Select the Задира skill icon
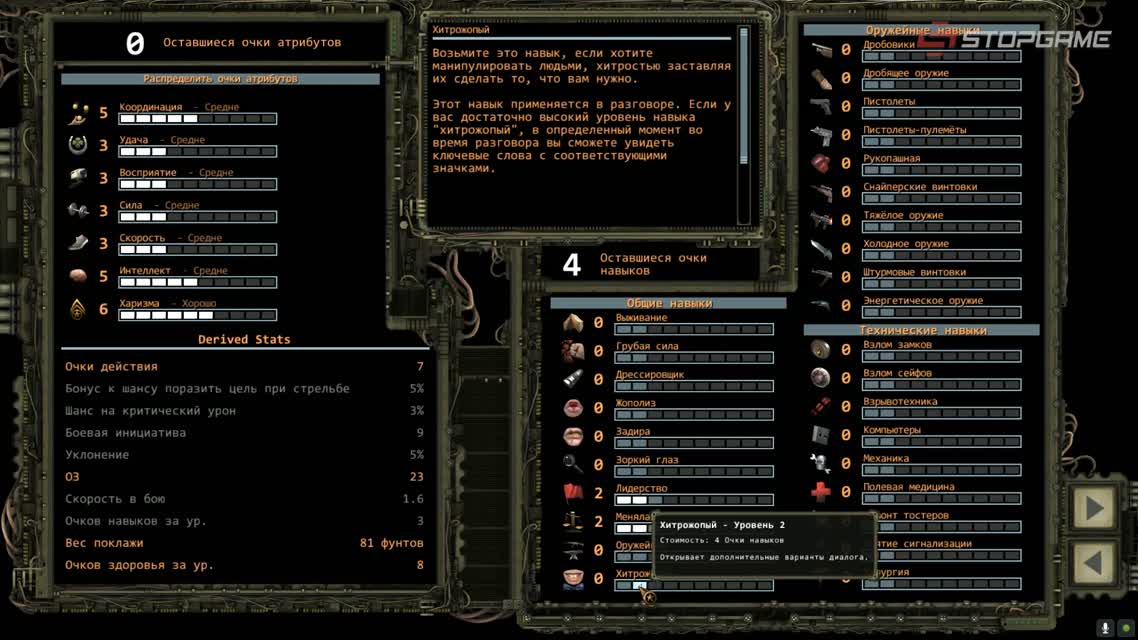Image resolution: width=1138 pixels, height=640 pixels. (x=573, y=436)
